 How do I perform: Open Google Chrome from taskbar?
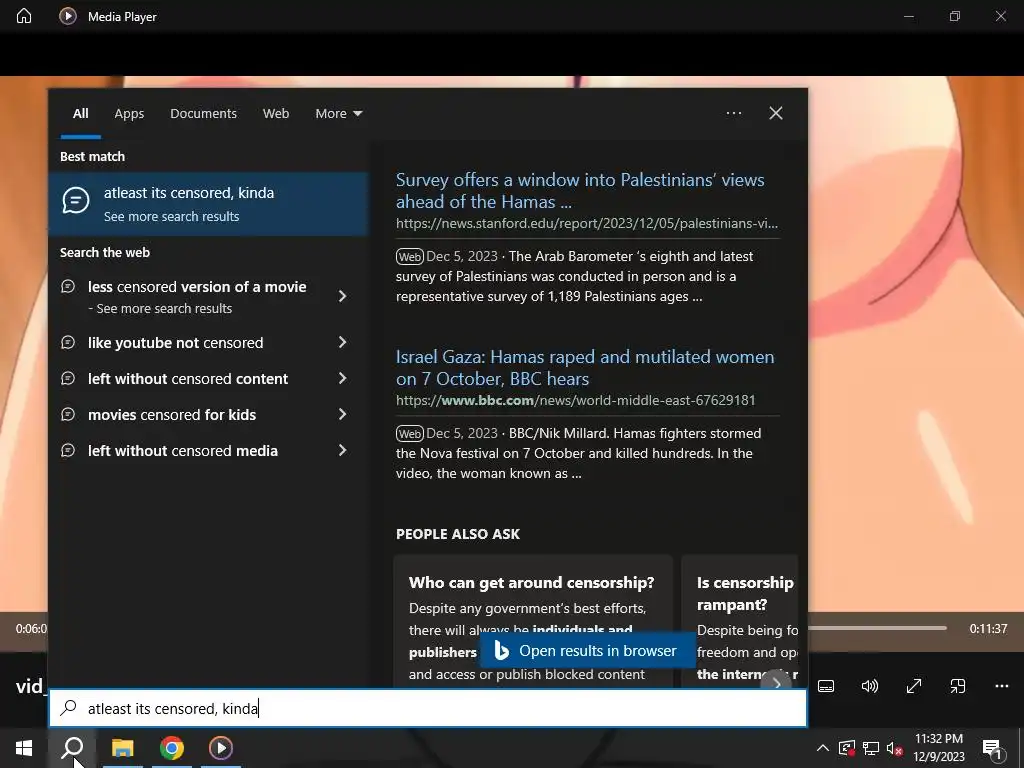click(x=172, y=748)
